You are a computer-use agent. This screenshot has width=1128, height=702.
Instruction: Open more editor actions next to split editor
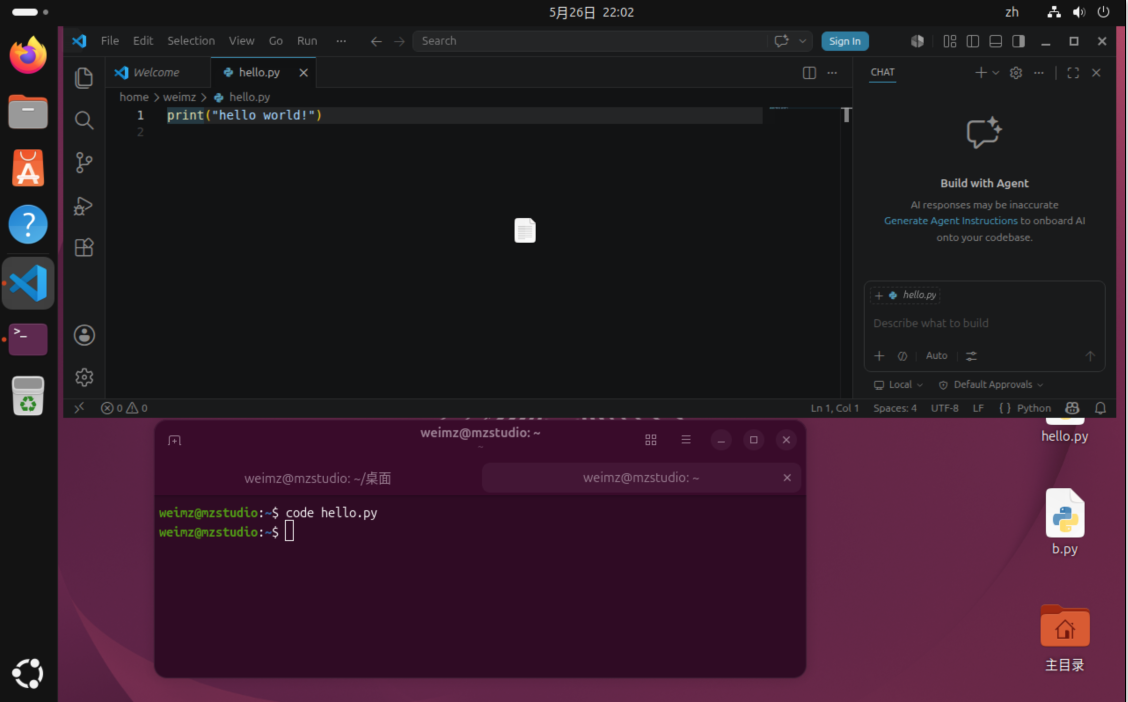point(832,73)
